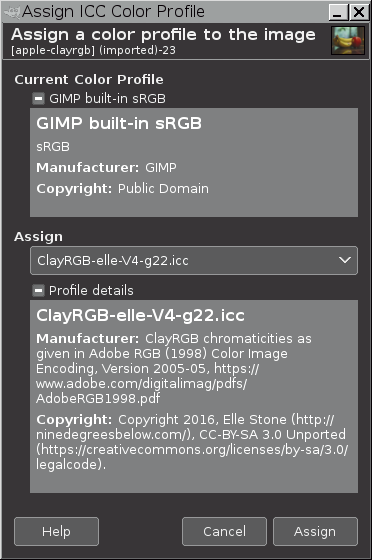Cancel the color profile assignment
The image size is (372, 560).
click(224, 531)
